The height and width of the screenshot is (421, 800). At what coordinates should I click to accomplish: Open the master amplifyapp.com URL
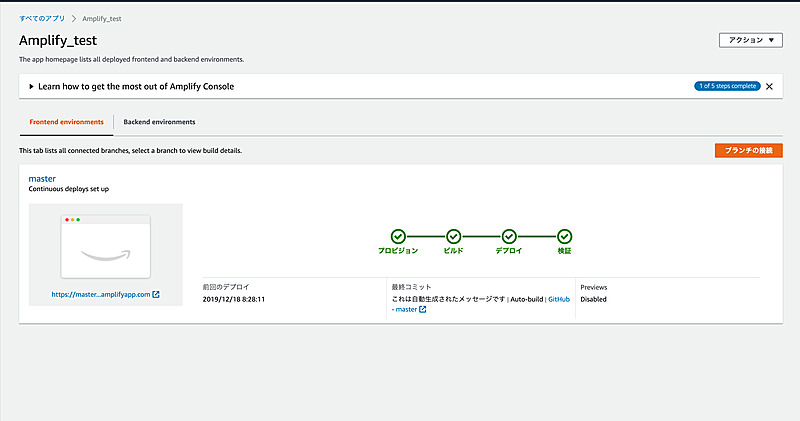click(100, 295)
